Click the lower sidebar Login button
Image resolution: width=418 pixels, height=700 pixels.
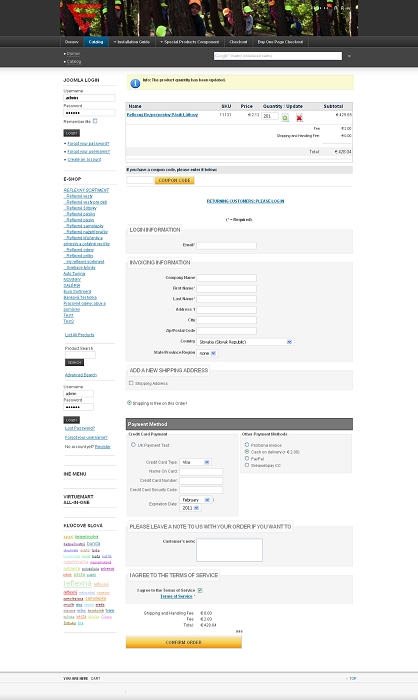(71, 420)
